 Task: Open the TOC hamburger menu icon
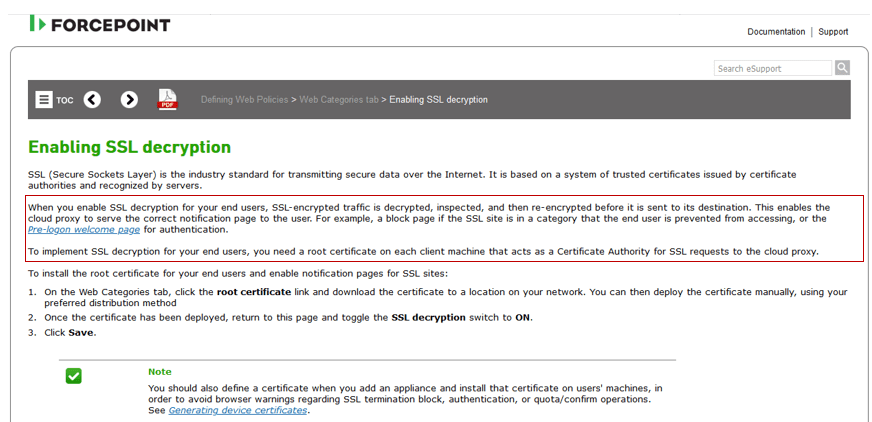(x=44, y=100)
